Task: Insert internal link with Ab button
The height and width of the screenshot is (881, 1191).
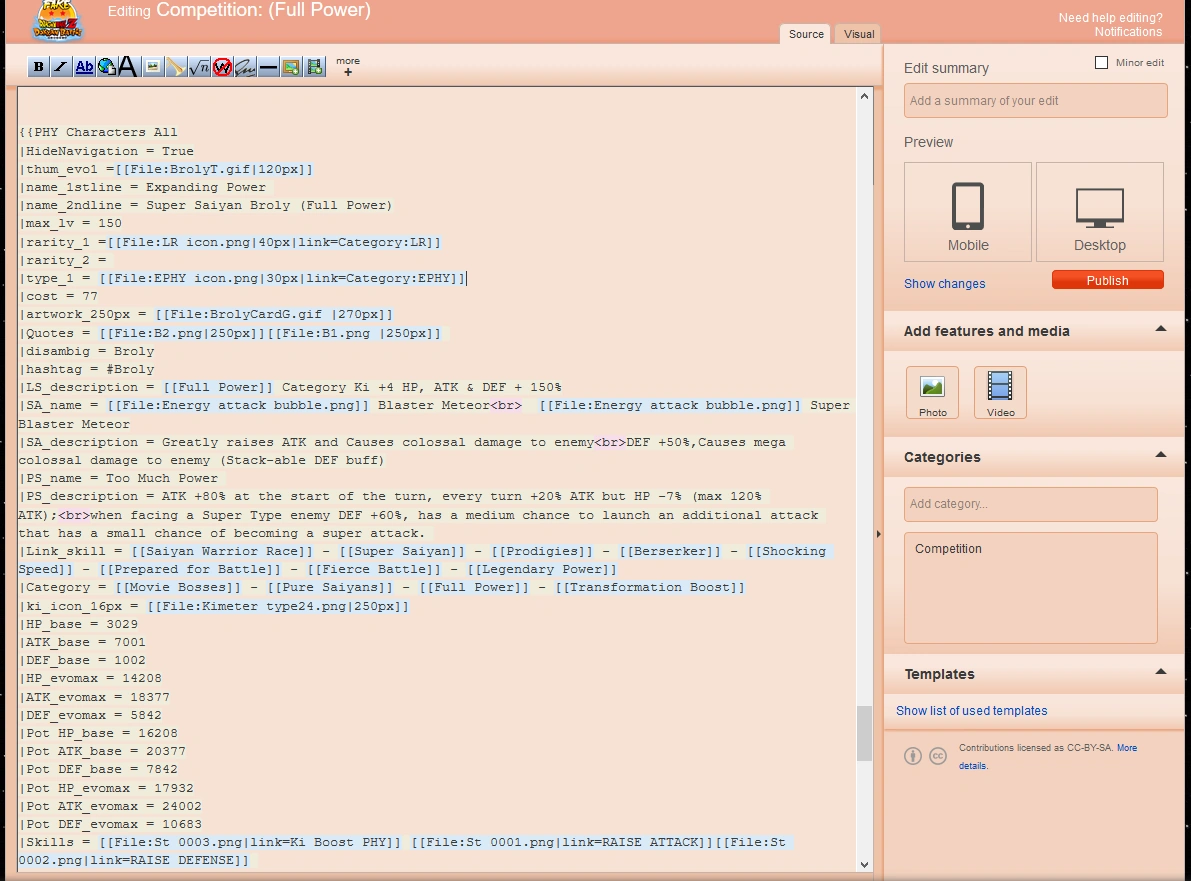Action: tap(84, 67)
